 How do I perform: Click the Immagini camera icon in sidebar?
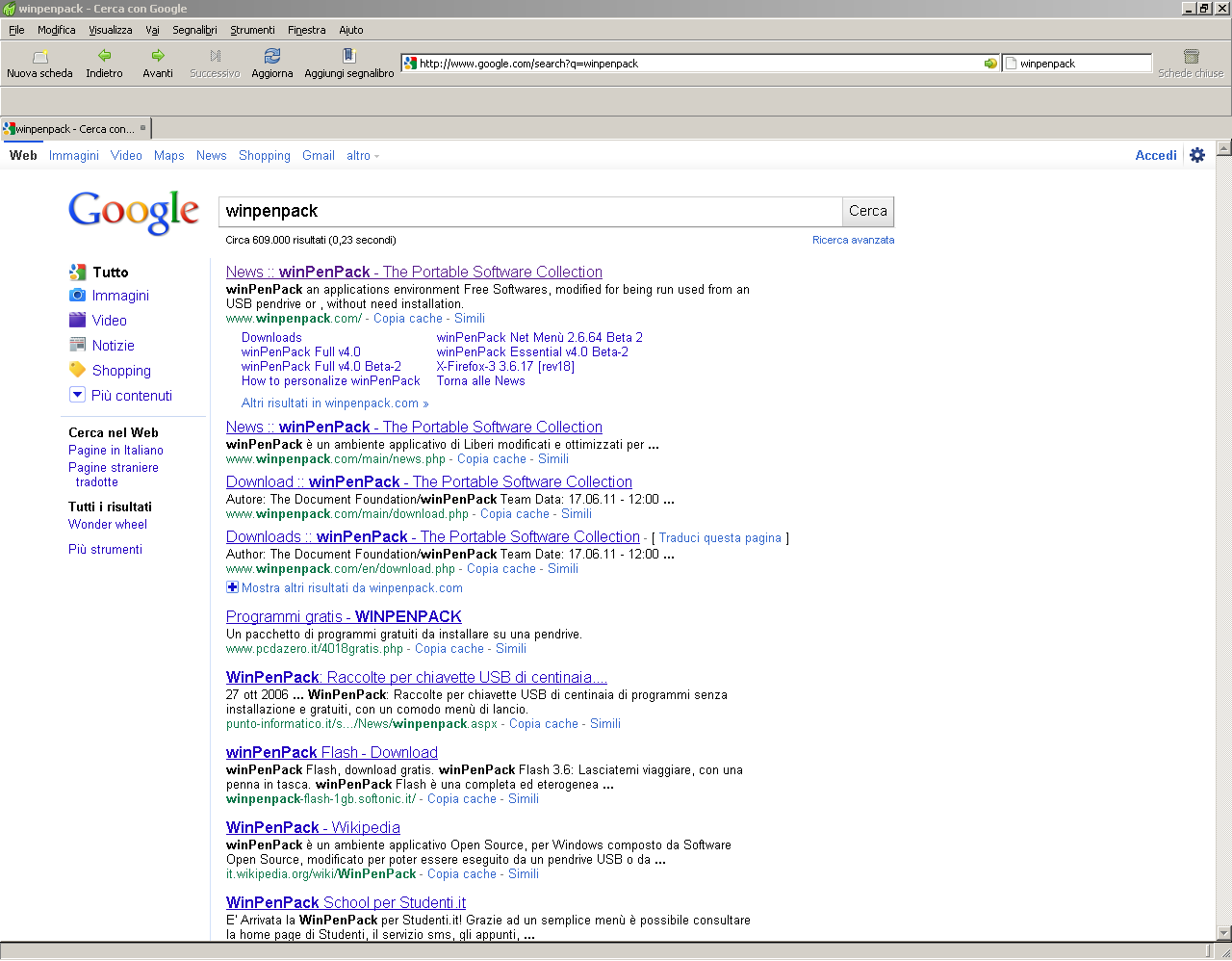pos(77,296)
